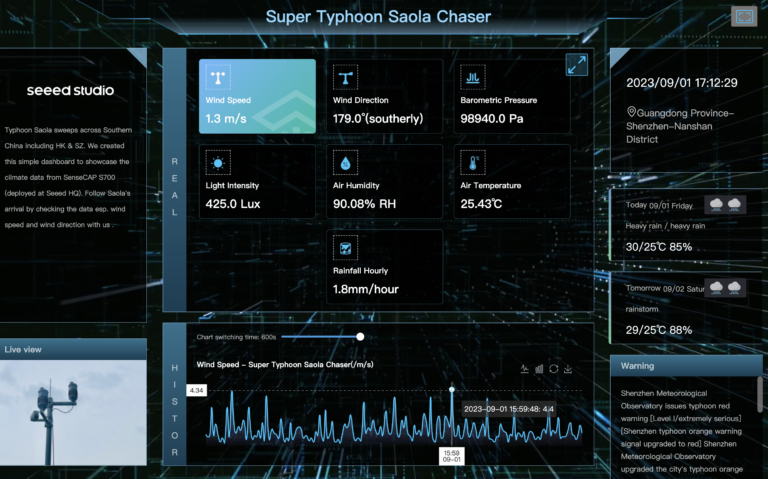This screenshot has height=479, width=768.
Task: Adjust the chart switching time slider handle
Action: coord(360,337)
